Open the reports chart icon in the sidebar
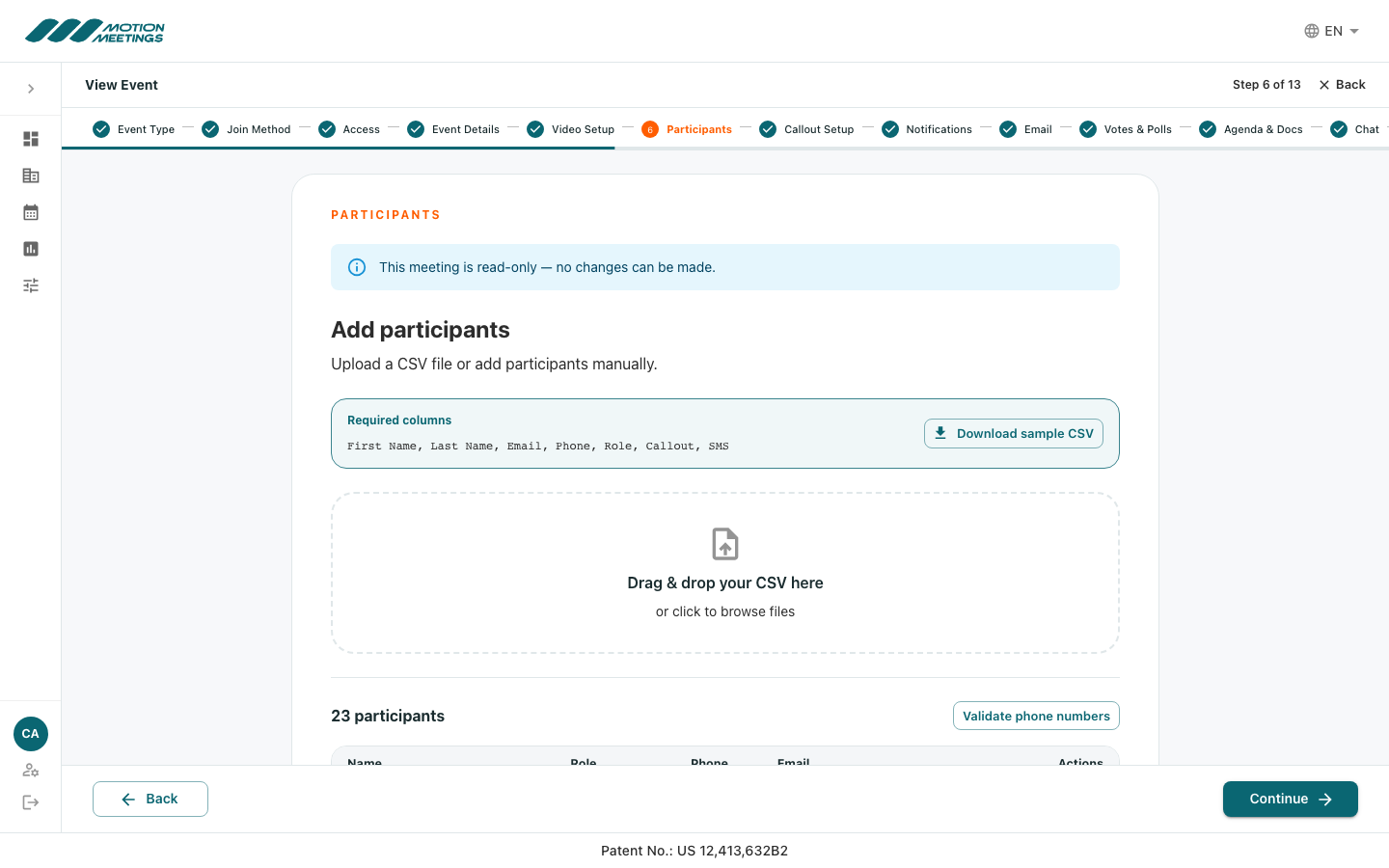Screen dimensions: 1389x868 pos(31,249)
